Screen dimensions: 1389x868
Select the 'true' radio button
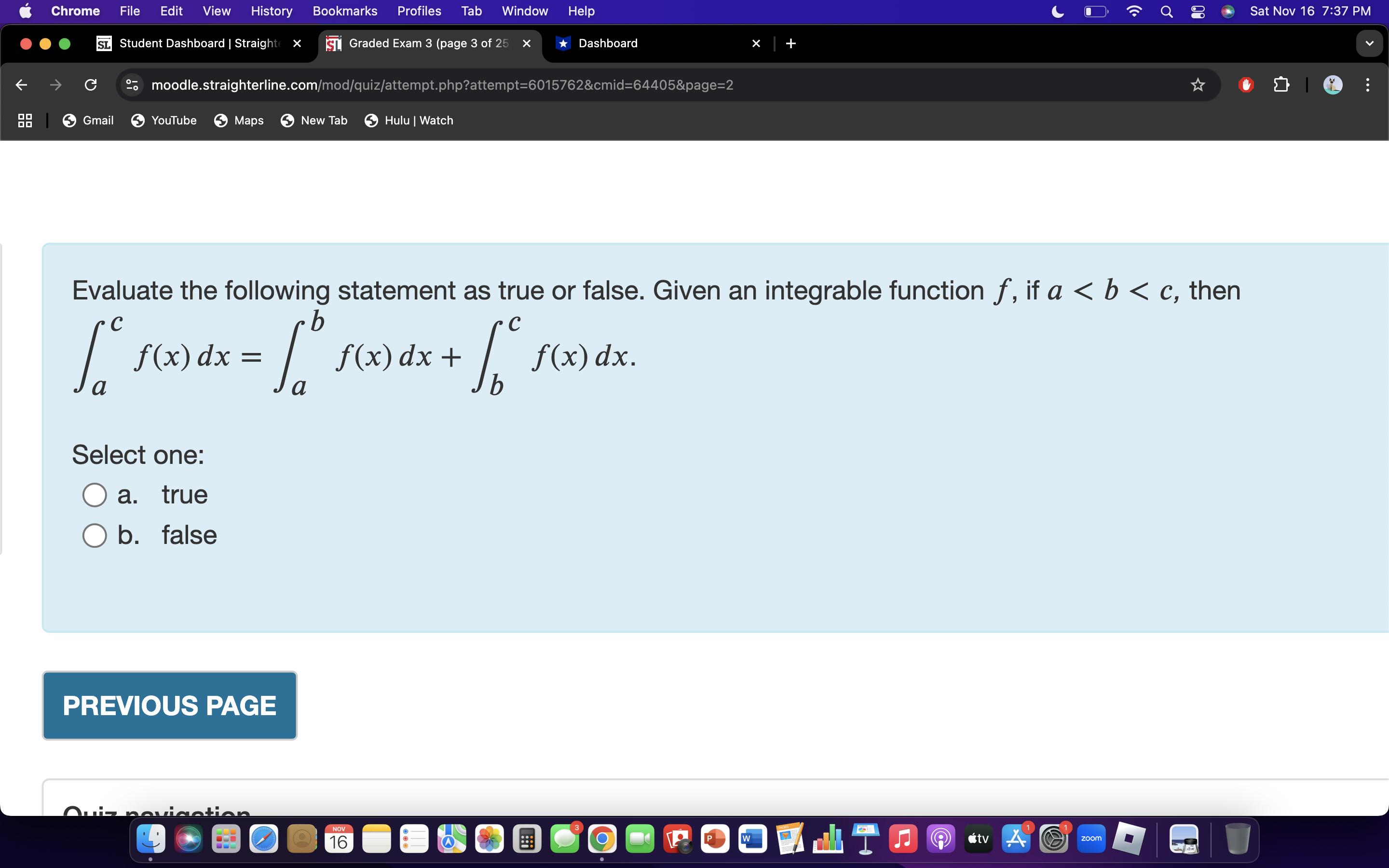(x=95, y=495)
